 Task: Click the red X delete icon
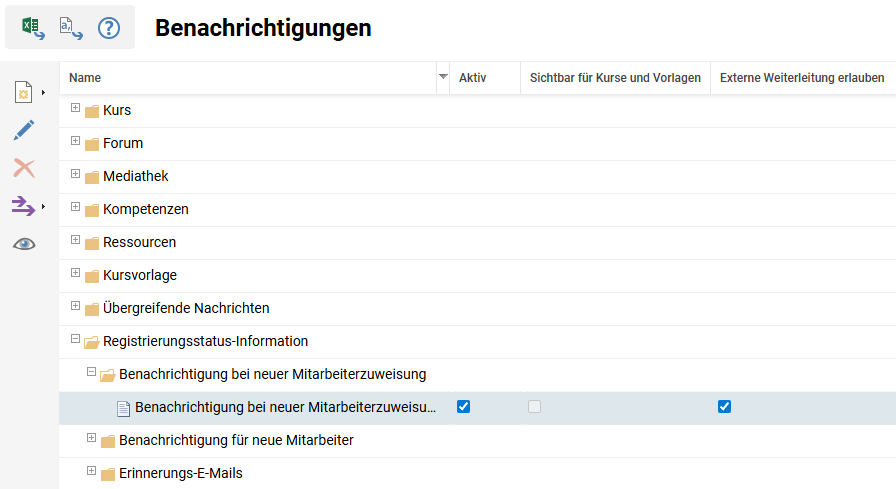23,168
